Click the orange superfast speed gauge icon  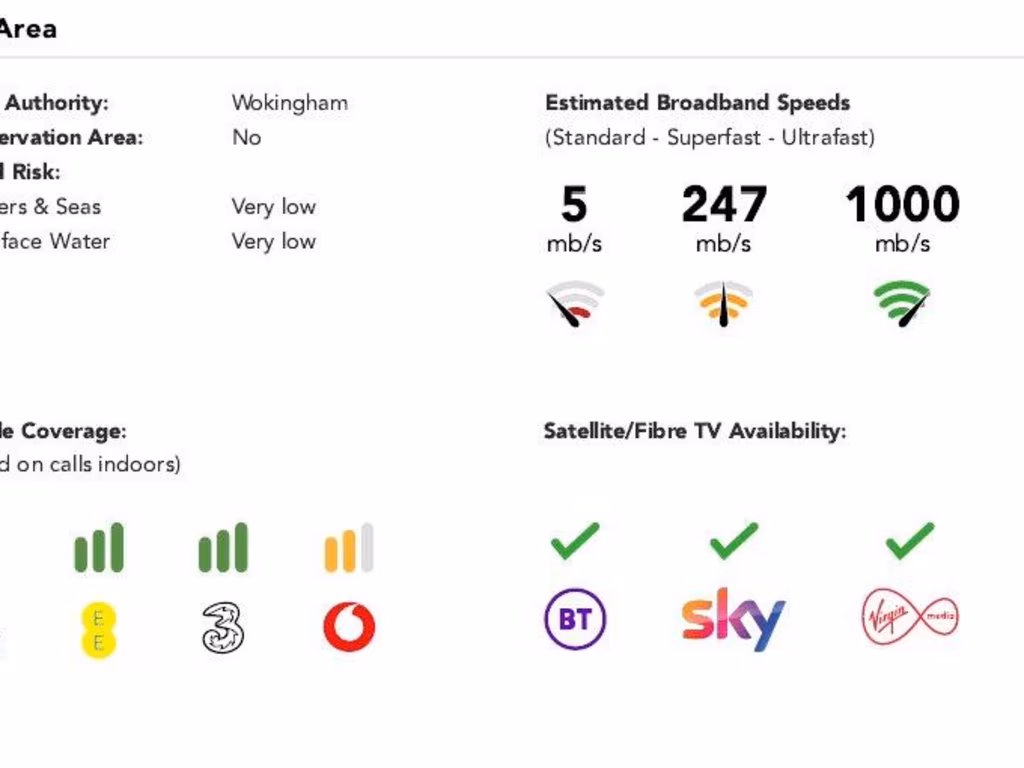(x=723, y=304)
